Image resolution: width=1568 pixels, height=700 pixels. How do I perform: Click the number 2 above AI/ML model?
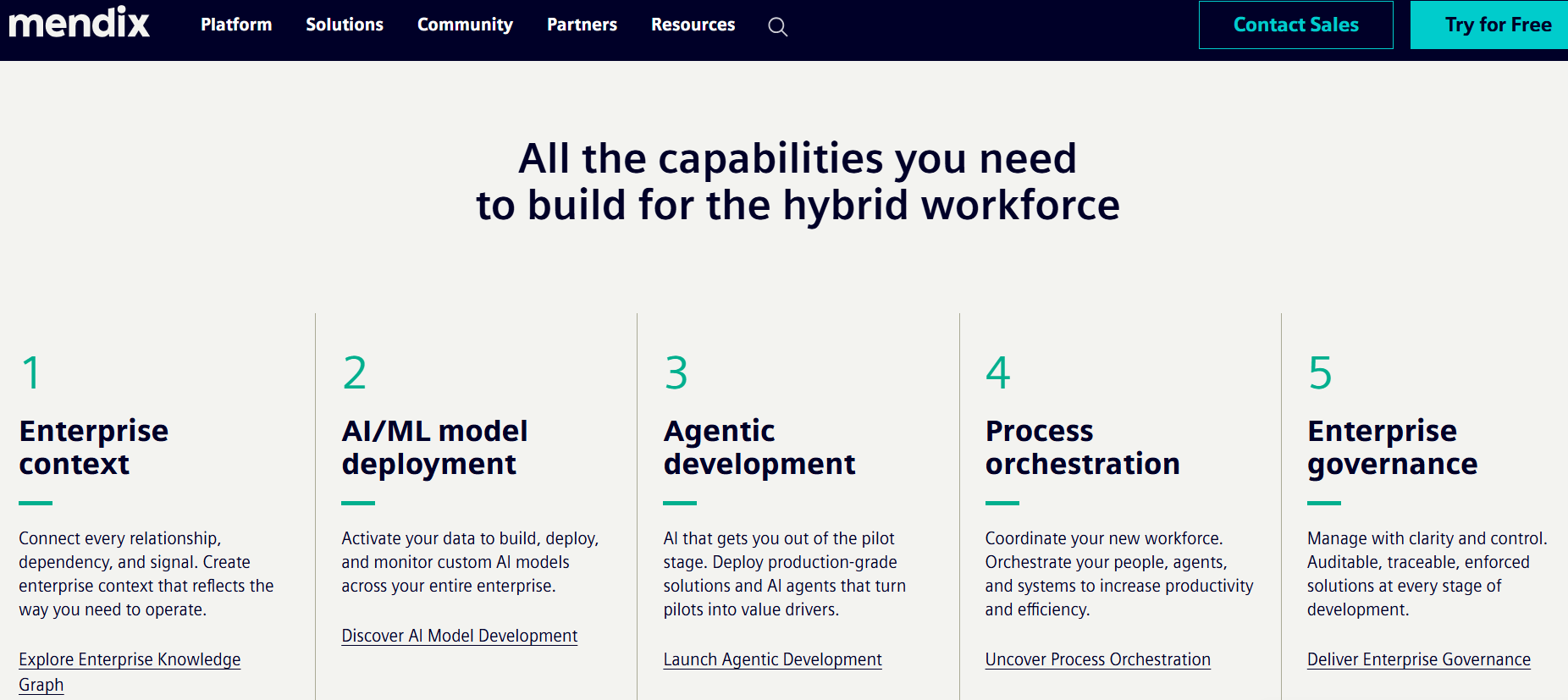pos(354,372)
